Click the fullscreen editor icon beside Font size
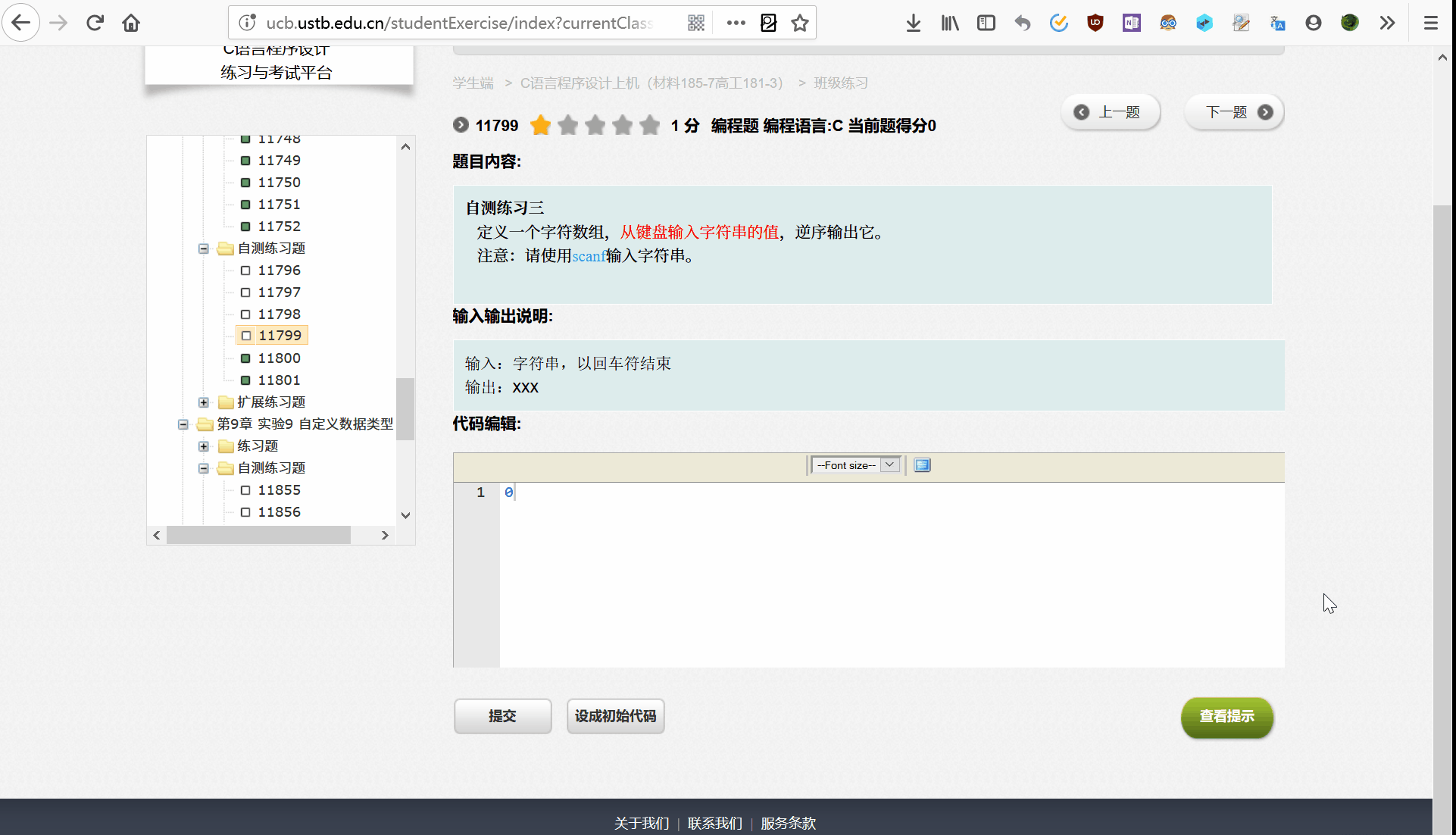Image resolution: width=1456 pixels, height=835 pixels. (922, 465)
